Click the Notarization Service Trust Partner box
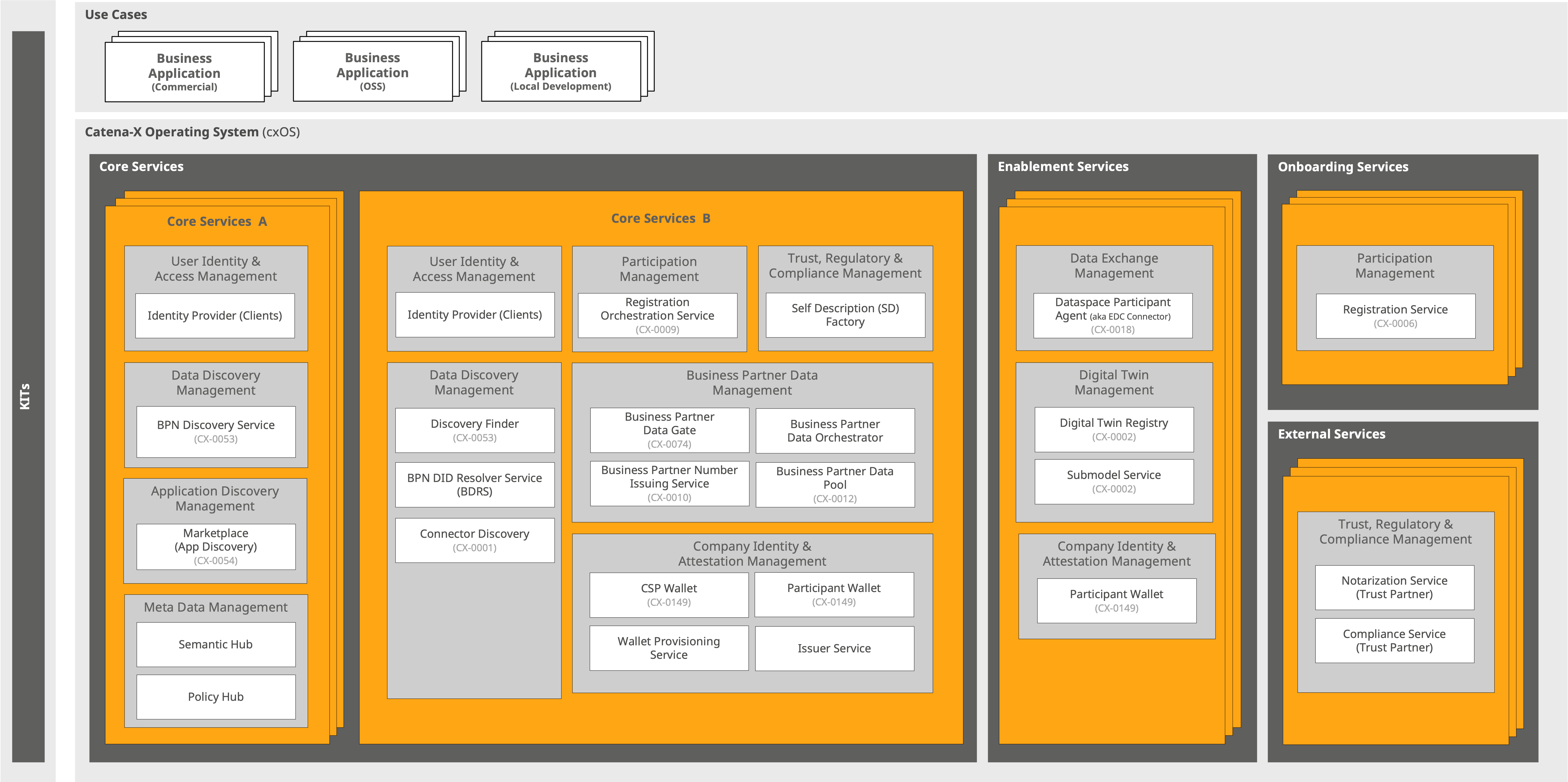 (1394, 587)
